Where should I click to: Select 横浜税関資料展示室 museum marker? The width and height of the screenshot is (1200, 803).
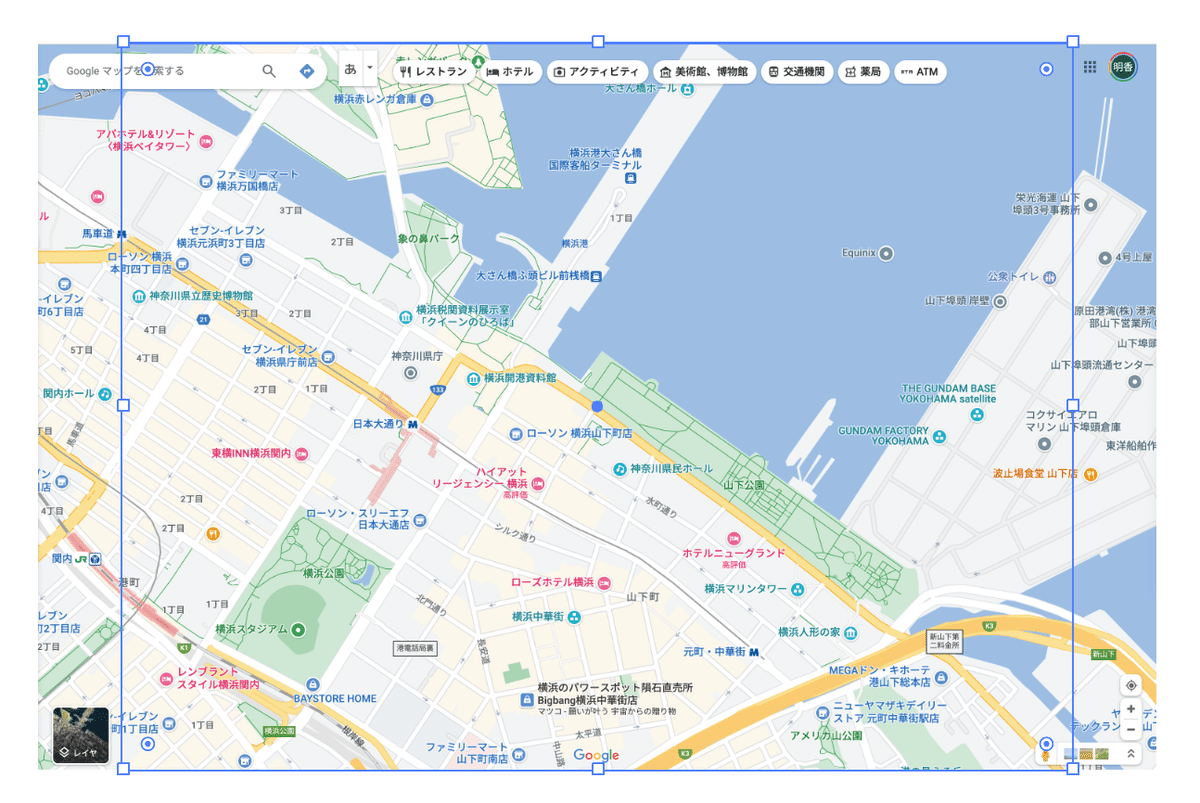point(405,316)
